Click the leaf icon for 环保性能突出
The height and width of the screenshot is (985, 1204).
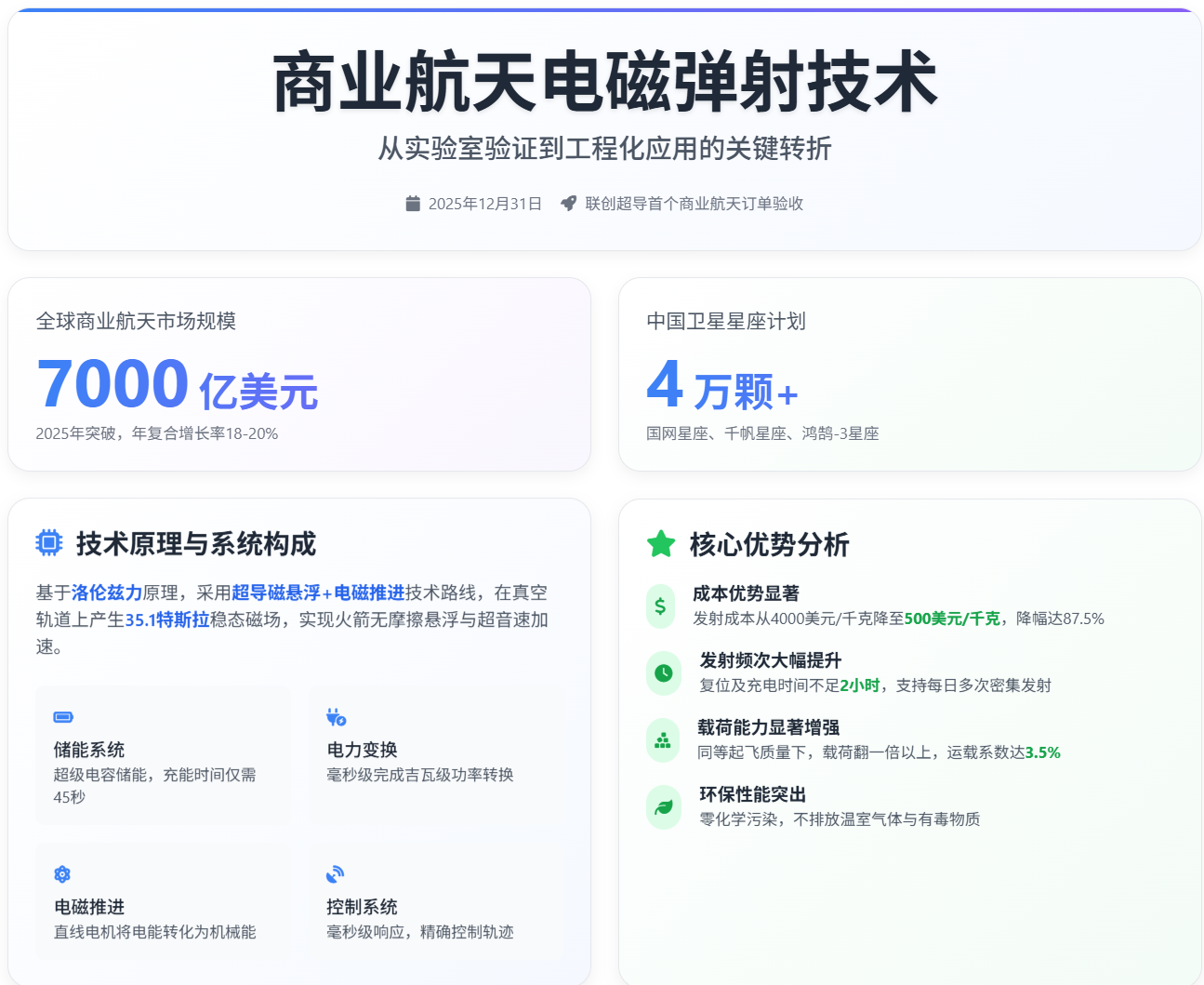pyautogui.click(x=663, y=807)
